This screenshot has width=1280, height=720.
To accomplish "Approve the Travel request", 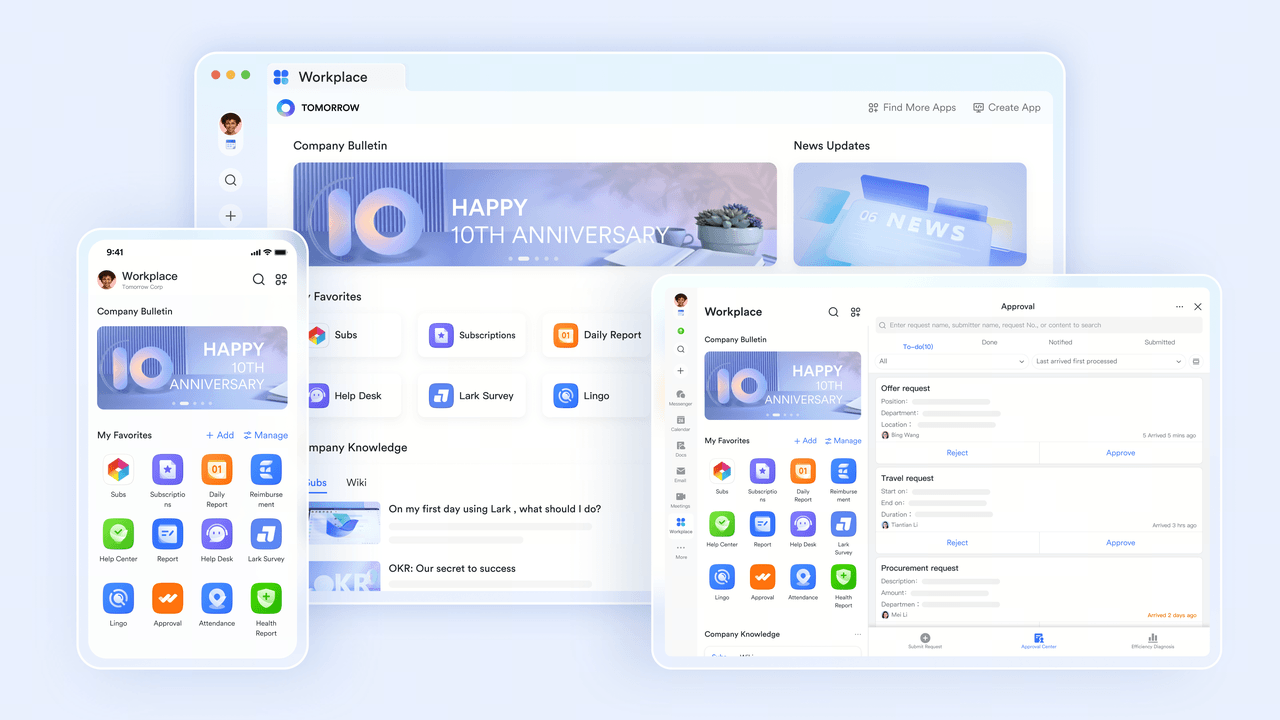I will [1121, 543].
